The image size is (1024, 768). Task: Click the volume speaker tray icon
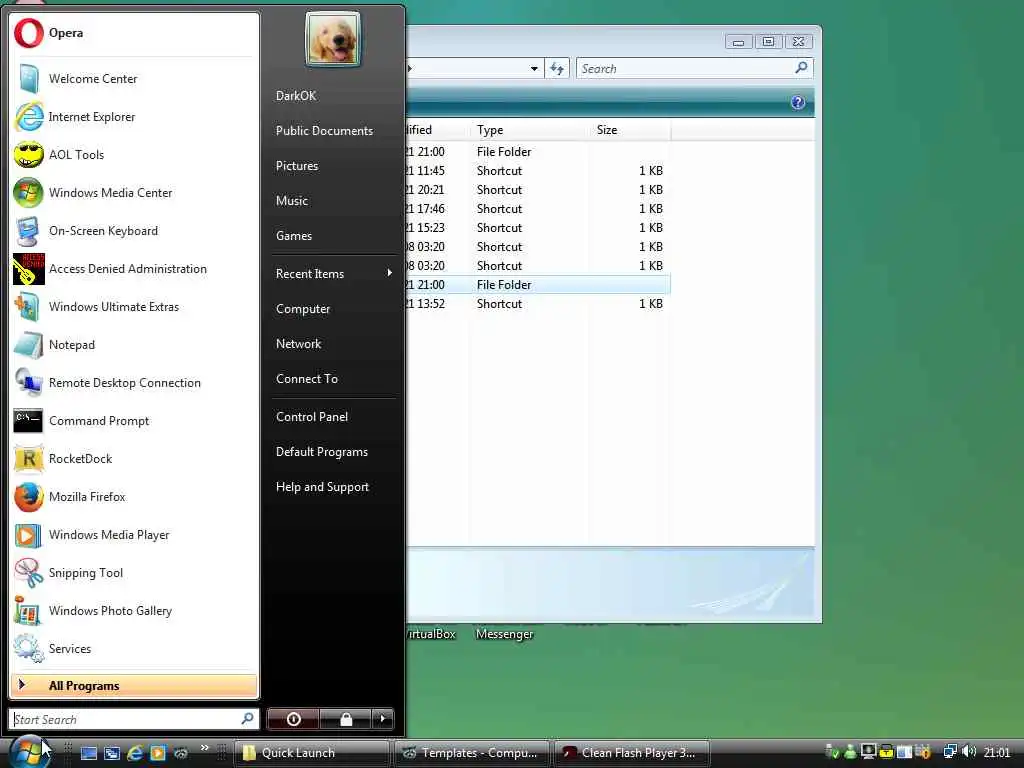click(969, 752)
